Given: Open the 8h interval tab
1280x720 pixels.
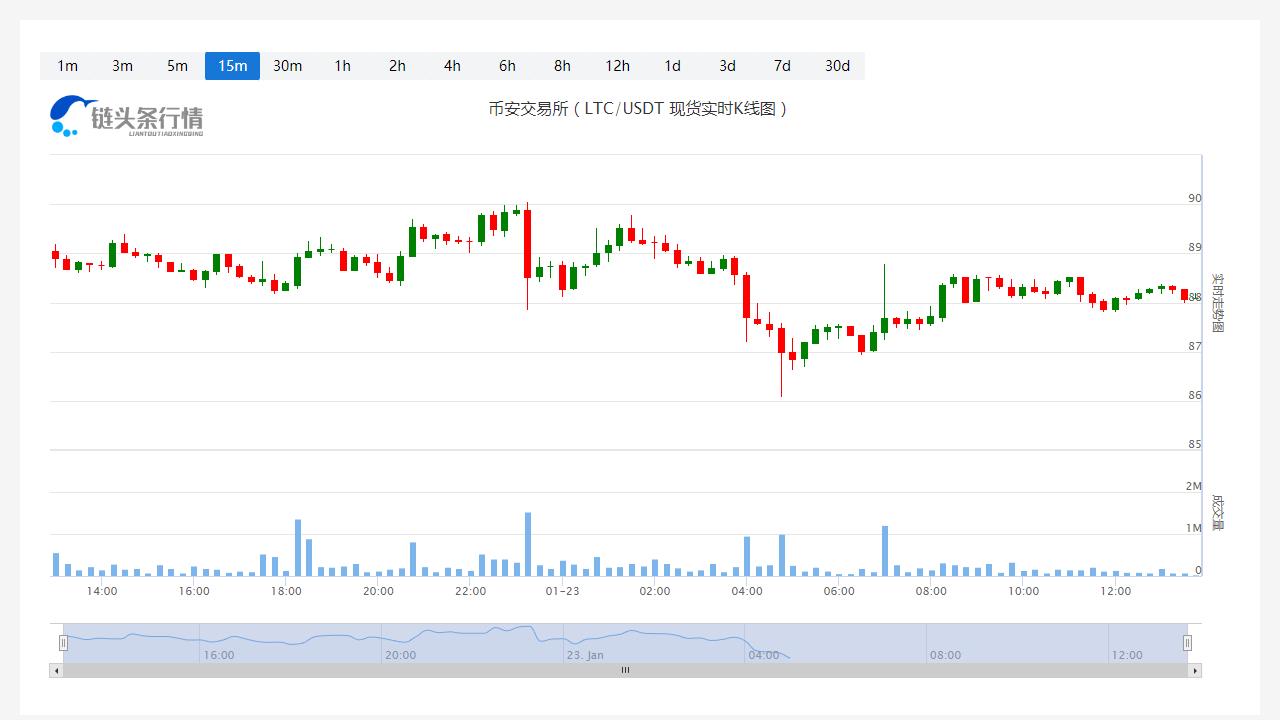Looking at the screenshot, I should pos(562,66).
